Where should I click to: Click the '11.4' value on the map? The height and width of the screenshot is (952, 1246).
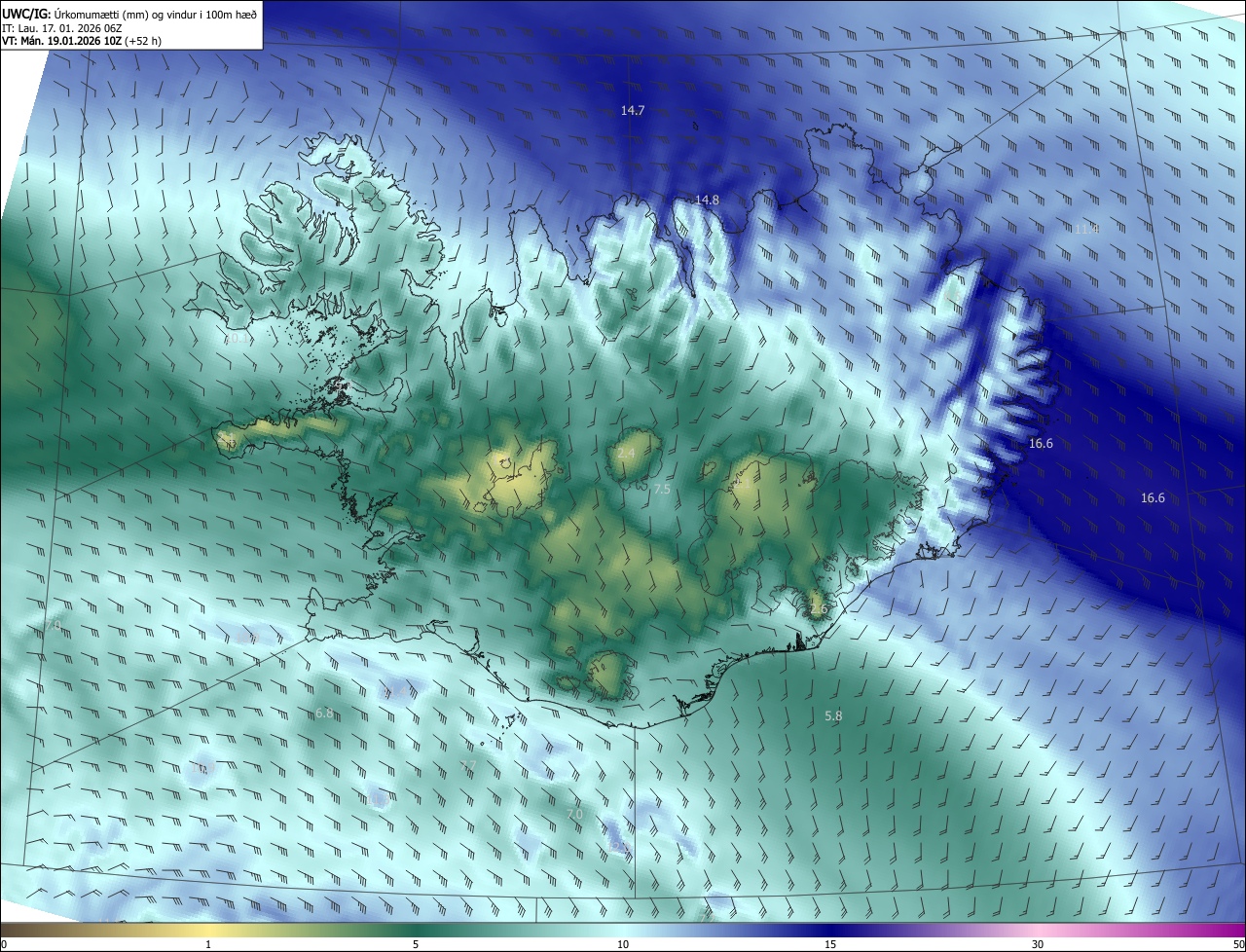[1086, 230]
